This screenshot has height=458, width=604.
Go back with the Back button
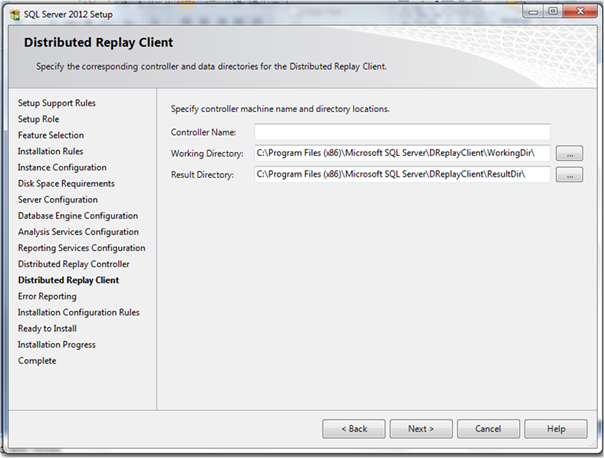tap(354, 429)
